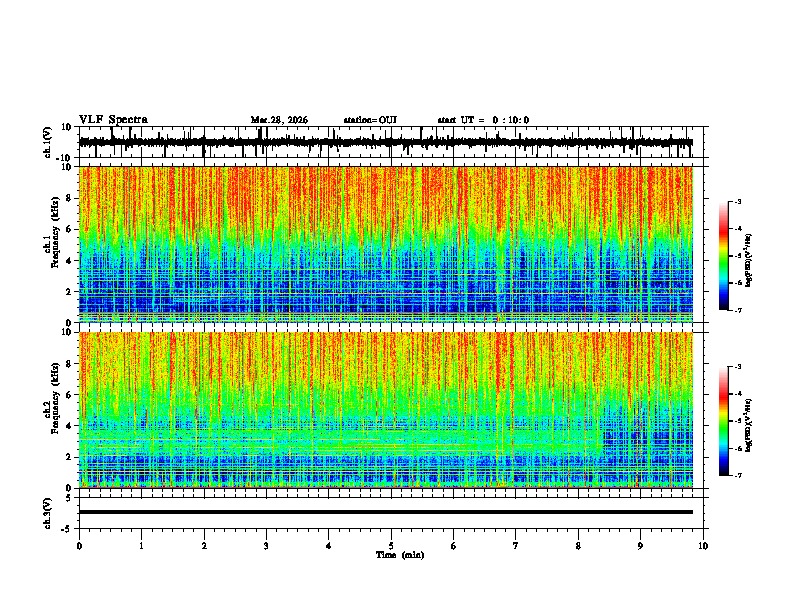This screenshot has width=792, height=612.
Task: Select the "start UT = 0 : 10: 0" text
Action: [x=483, y=120]
